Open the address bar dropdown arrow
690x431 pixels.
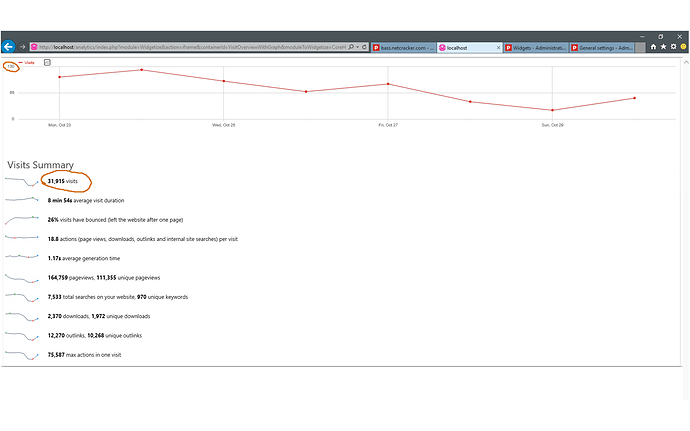[358, 47]
